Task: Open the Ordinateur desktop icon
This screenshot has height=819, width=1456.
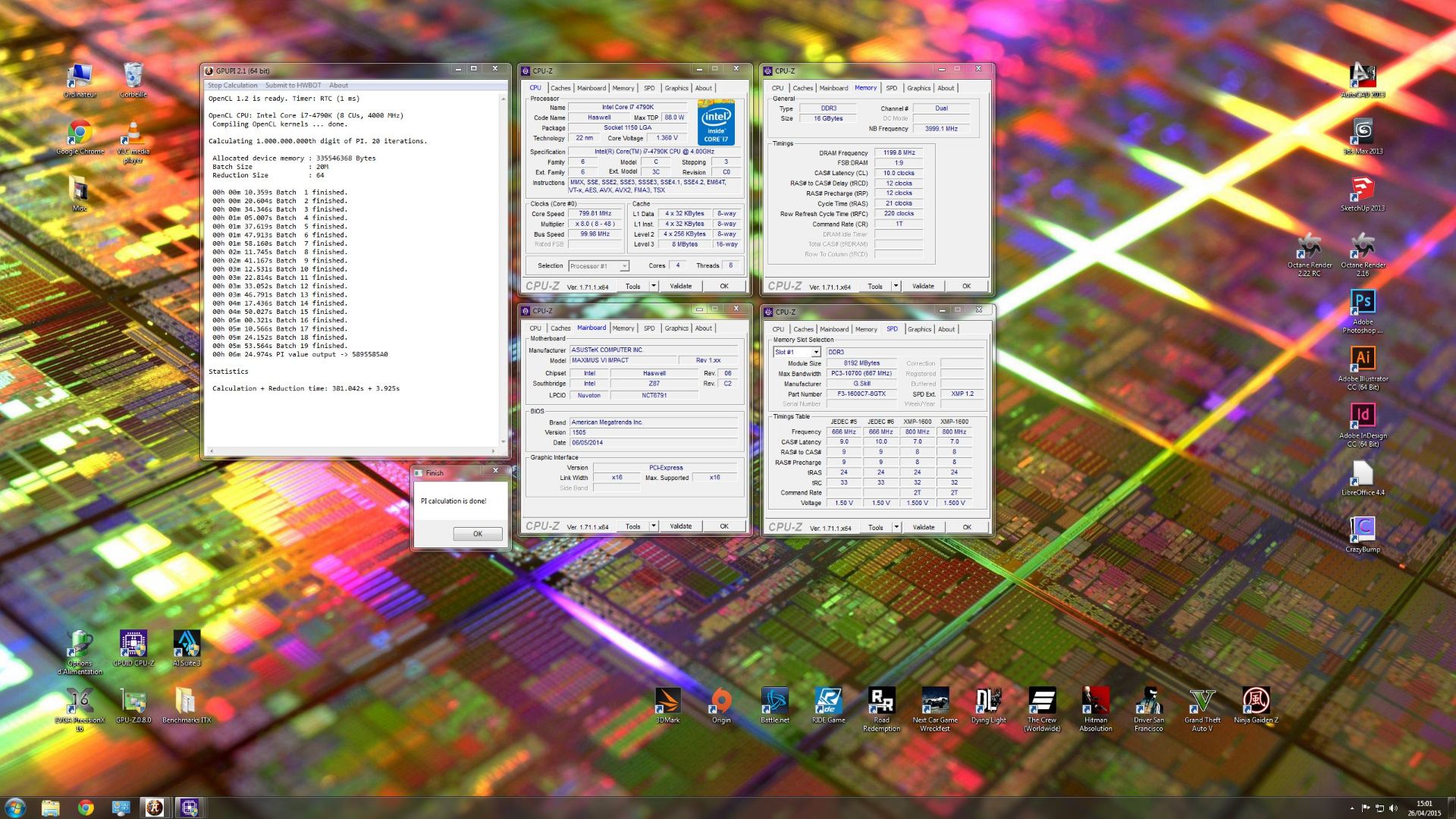Action: (x=80, y=80)
